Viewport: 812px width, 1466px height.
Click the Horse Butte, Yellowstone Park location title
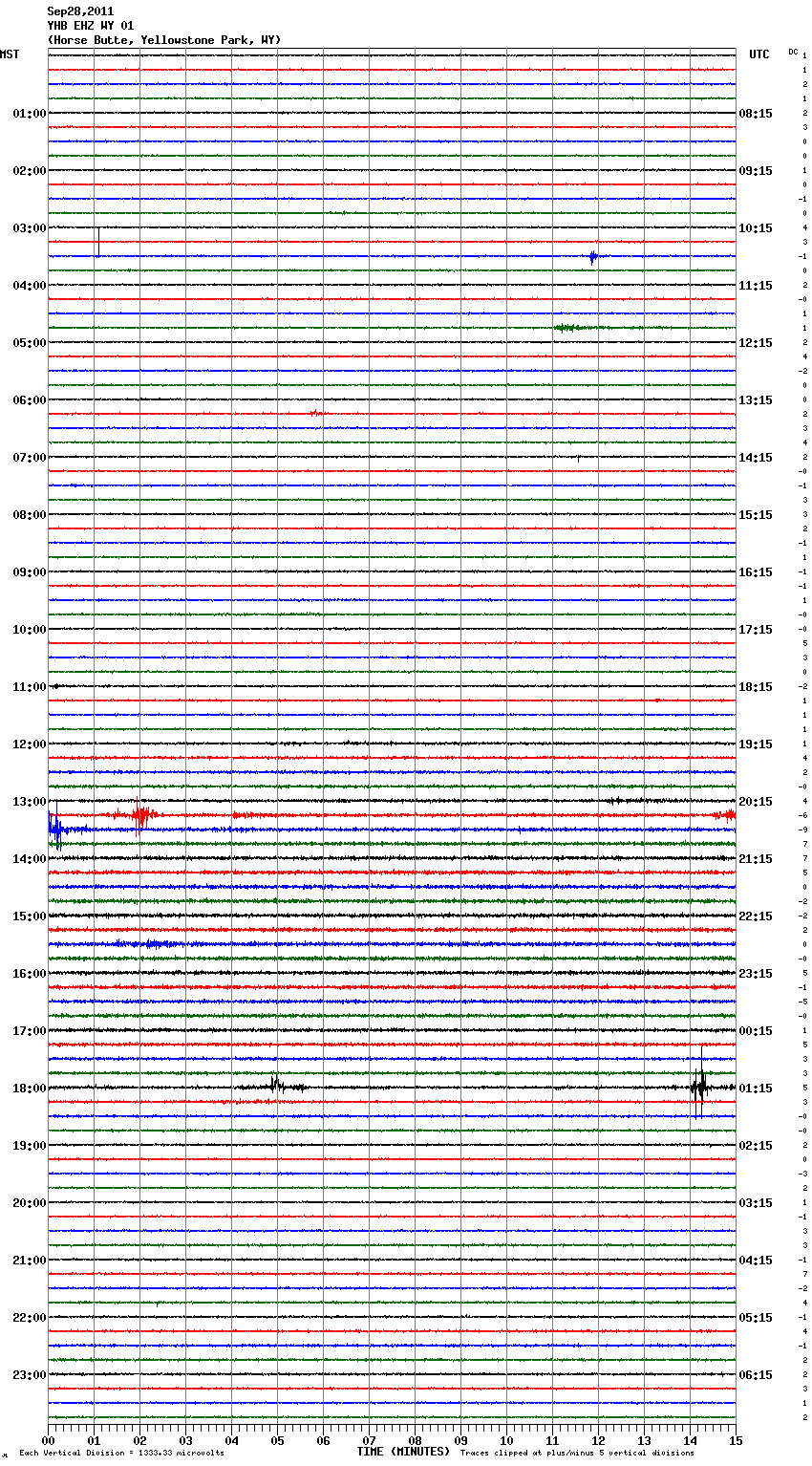pos(164,40)
